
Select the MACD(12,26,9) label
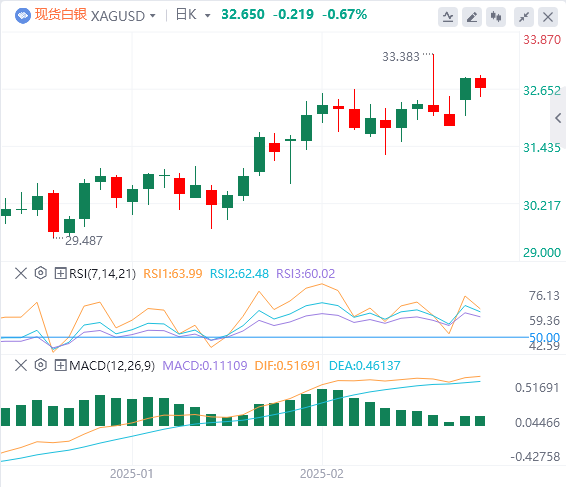[112, 366]
